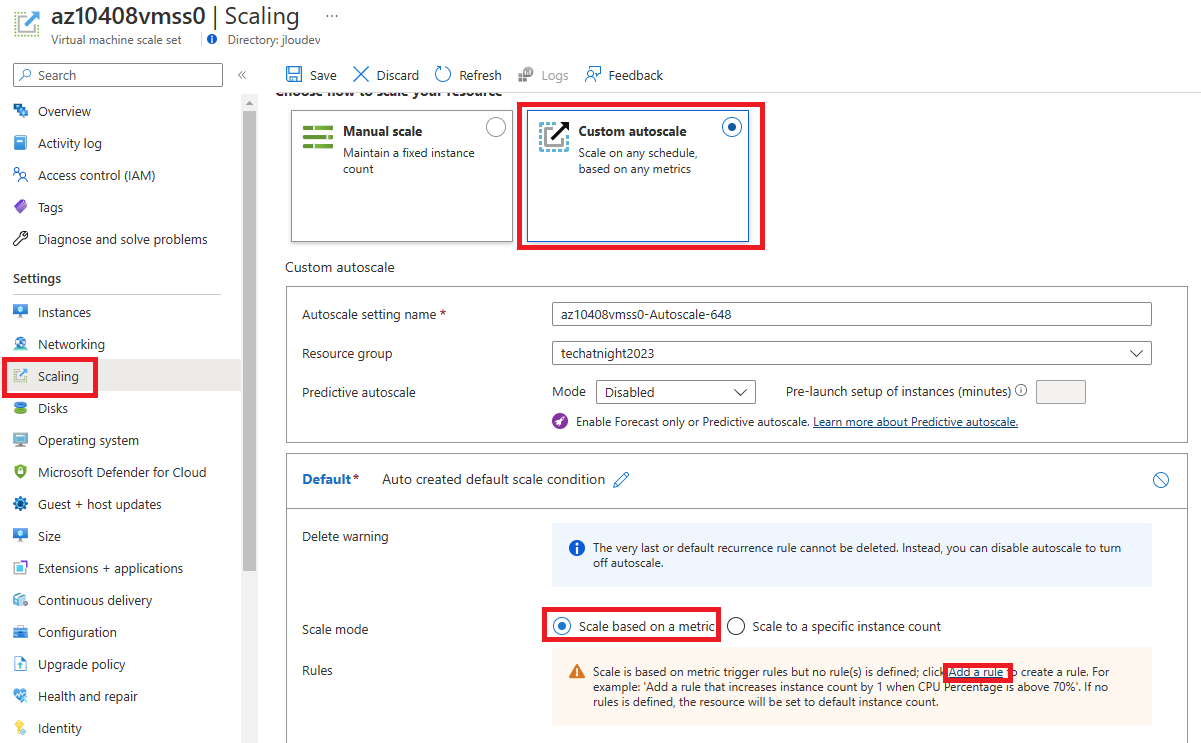Viewport: 1201px width, 743px height.
Task: Open the Predictive autoscale Mode dropdown
Action: 676,392
